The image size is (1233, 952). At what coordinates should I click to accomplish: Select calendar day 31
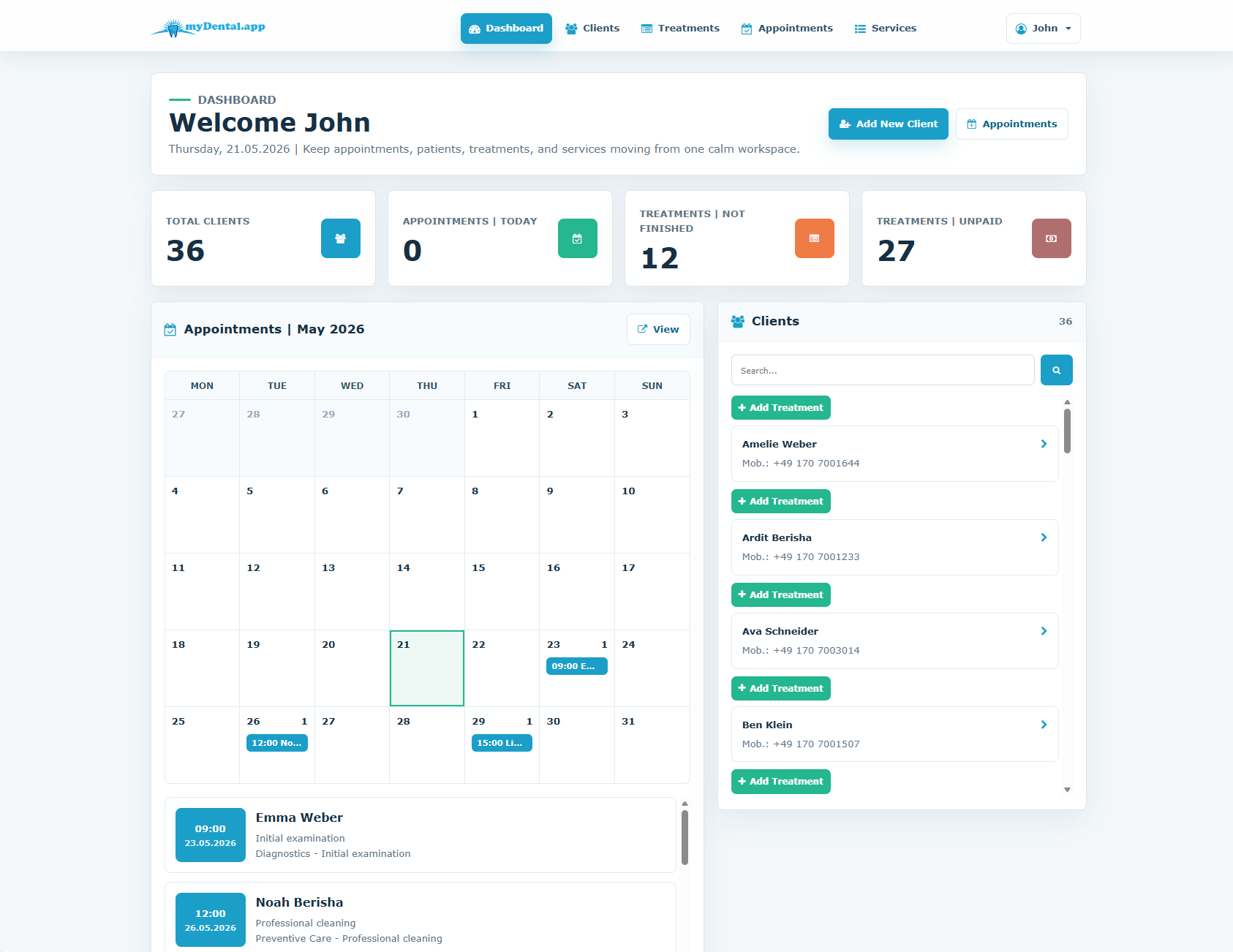[x=652, y=744]
